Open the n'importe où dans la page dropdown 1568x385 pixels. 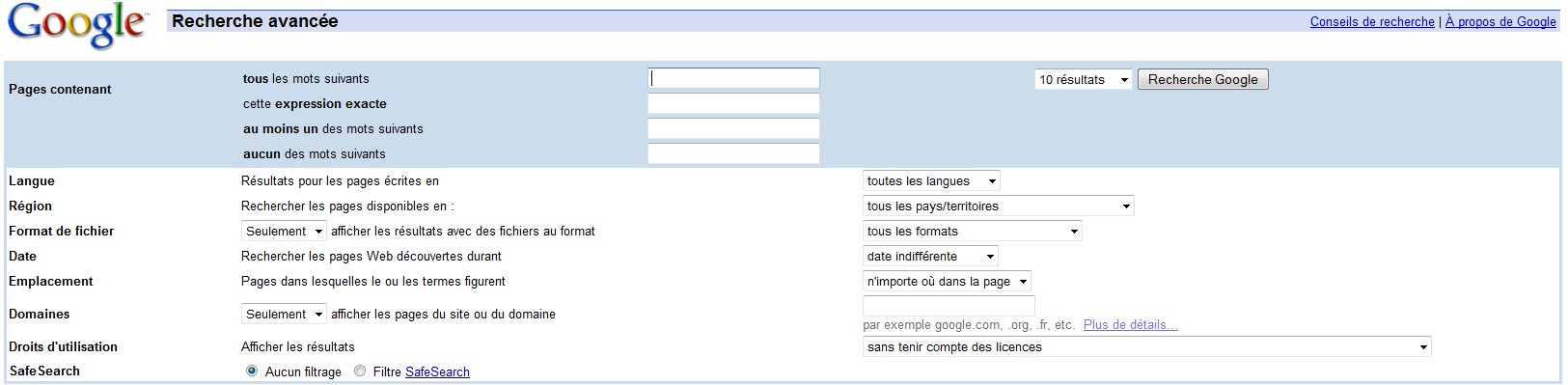(x=947, y=281)
